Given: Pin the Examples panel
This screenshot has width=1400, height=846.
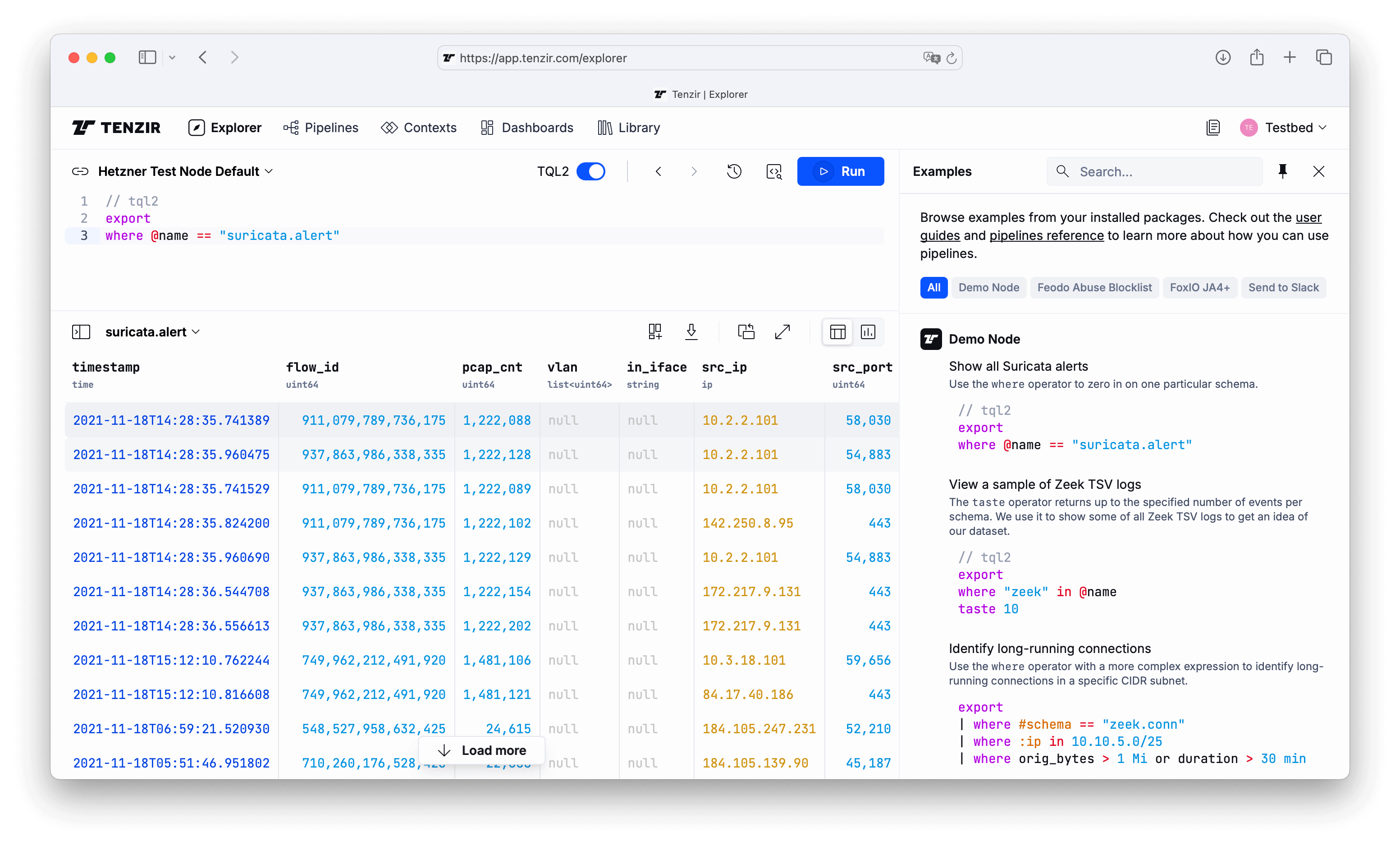Looking at the screenshot, I should point(1282,171).
